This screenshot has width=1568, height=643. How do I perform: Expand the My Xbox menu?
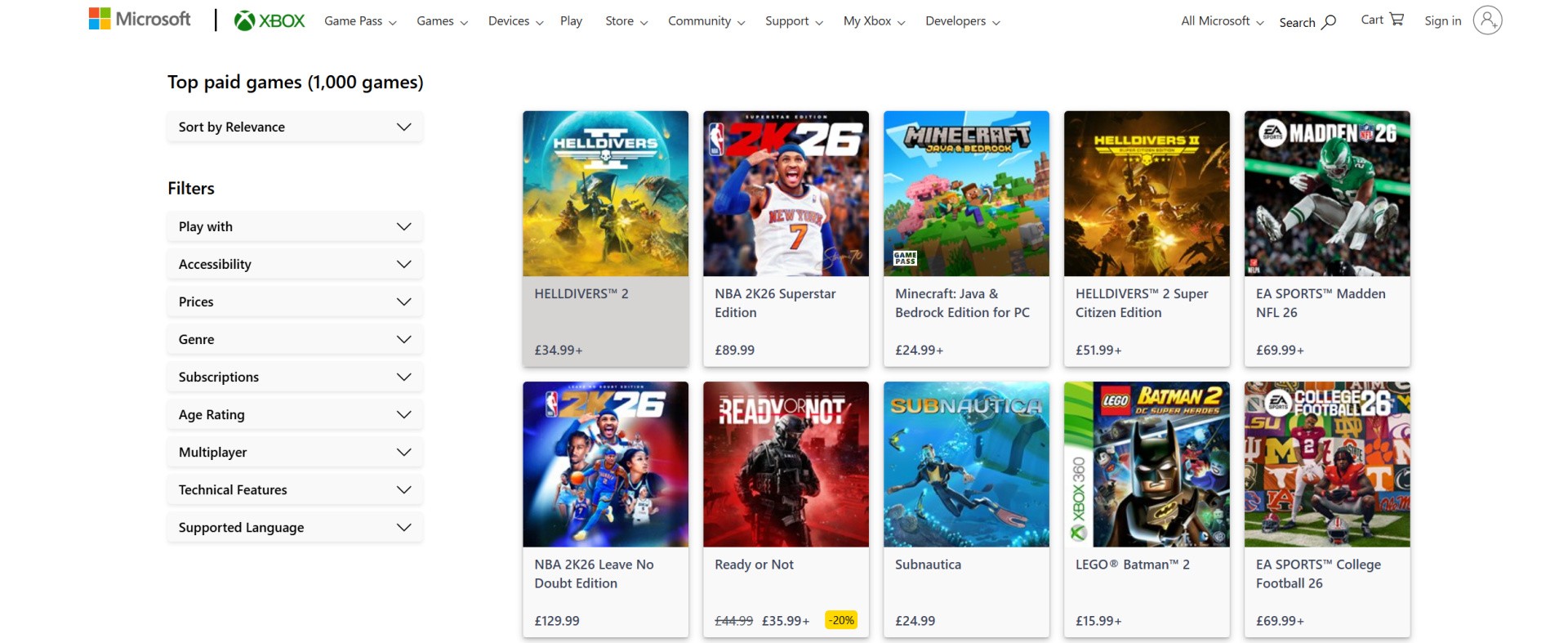[x=874, y=21]
